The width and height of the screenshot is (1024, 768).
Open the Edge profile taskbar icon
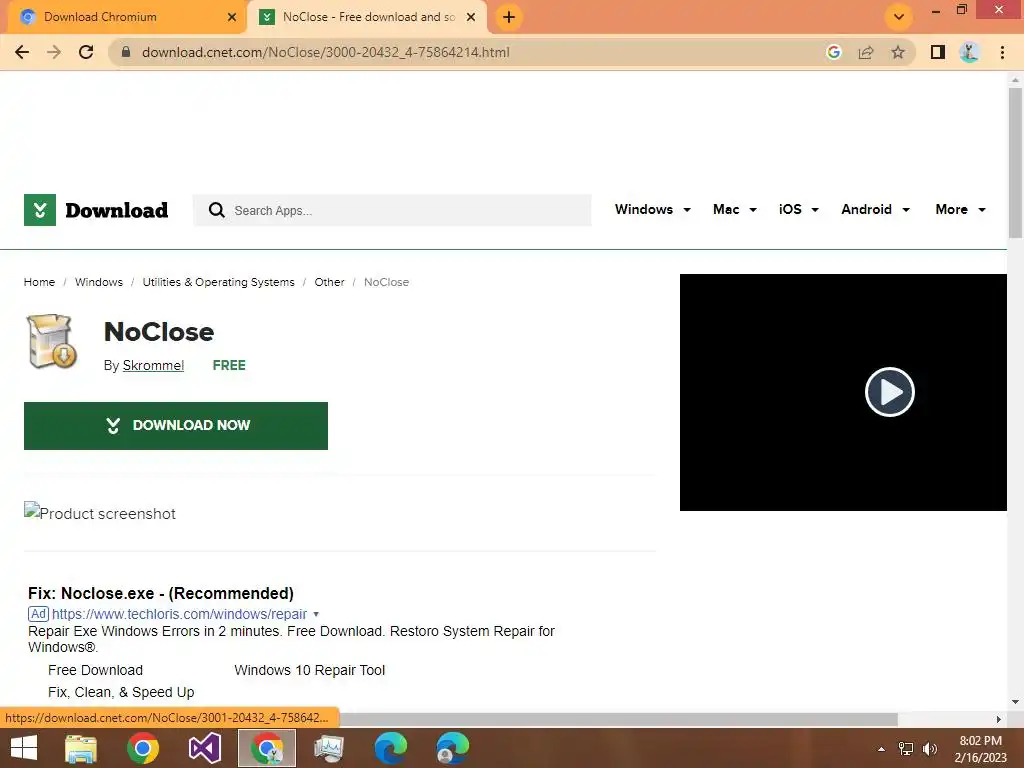453,748
